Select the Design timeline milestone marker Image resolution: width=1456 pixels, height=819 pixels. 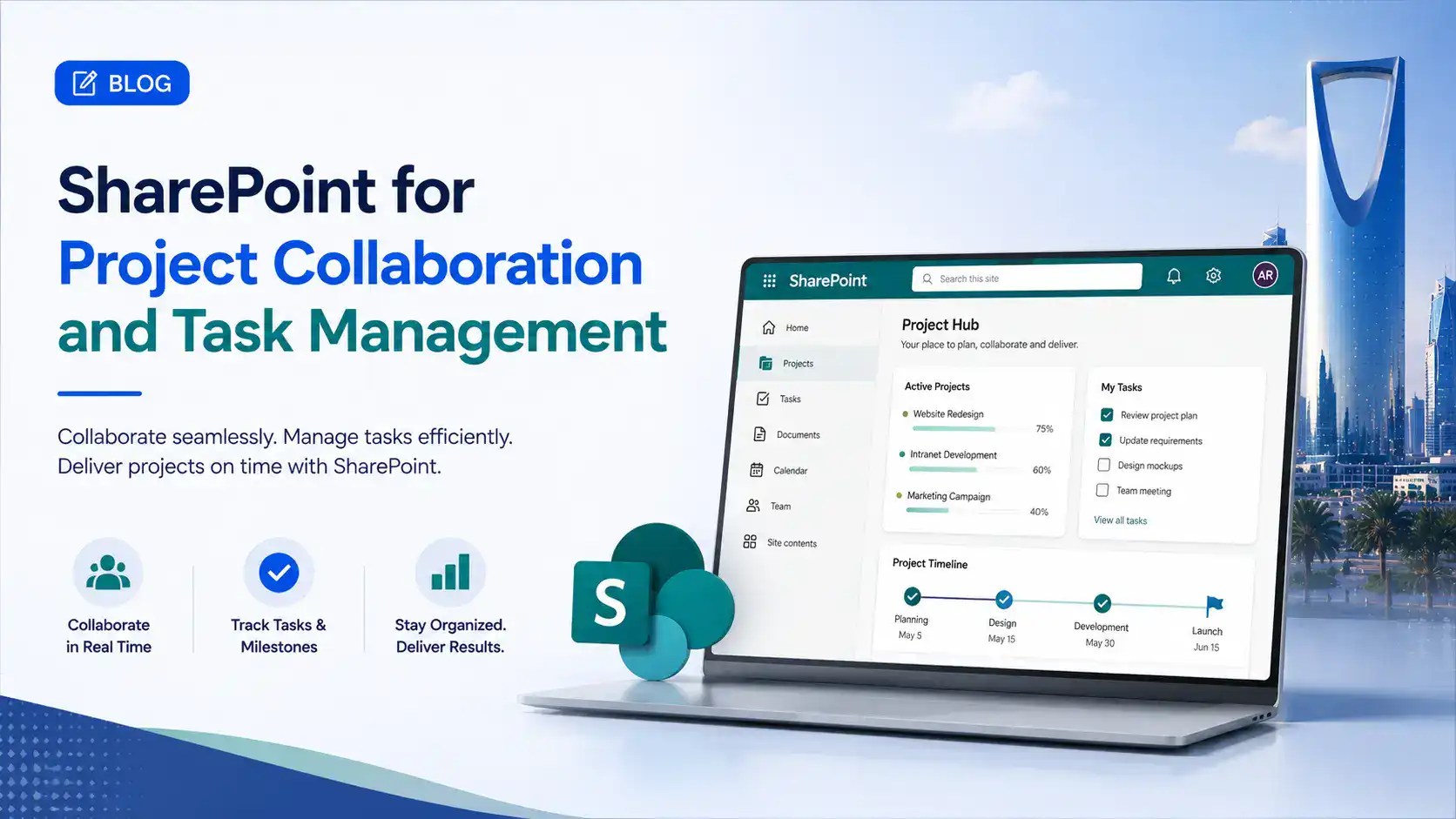pos(1004,600)
